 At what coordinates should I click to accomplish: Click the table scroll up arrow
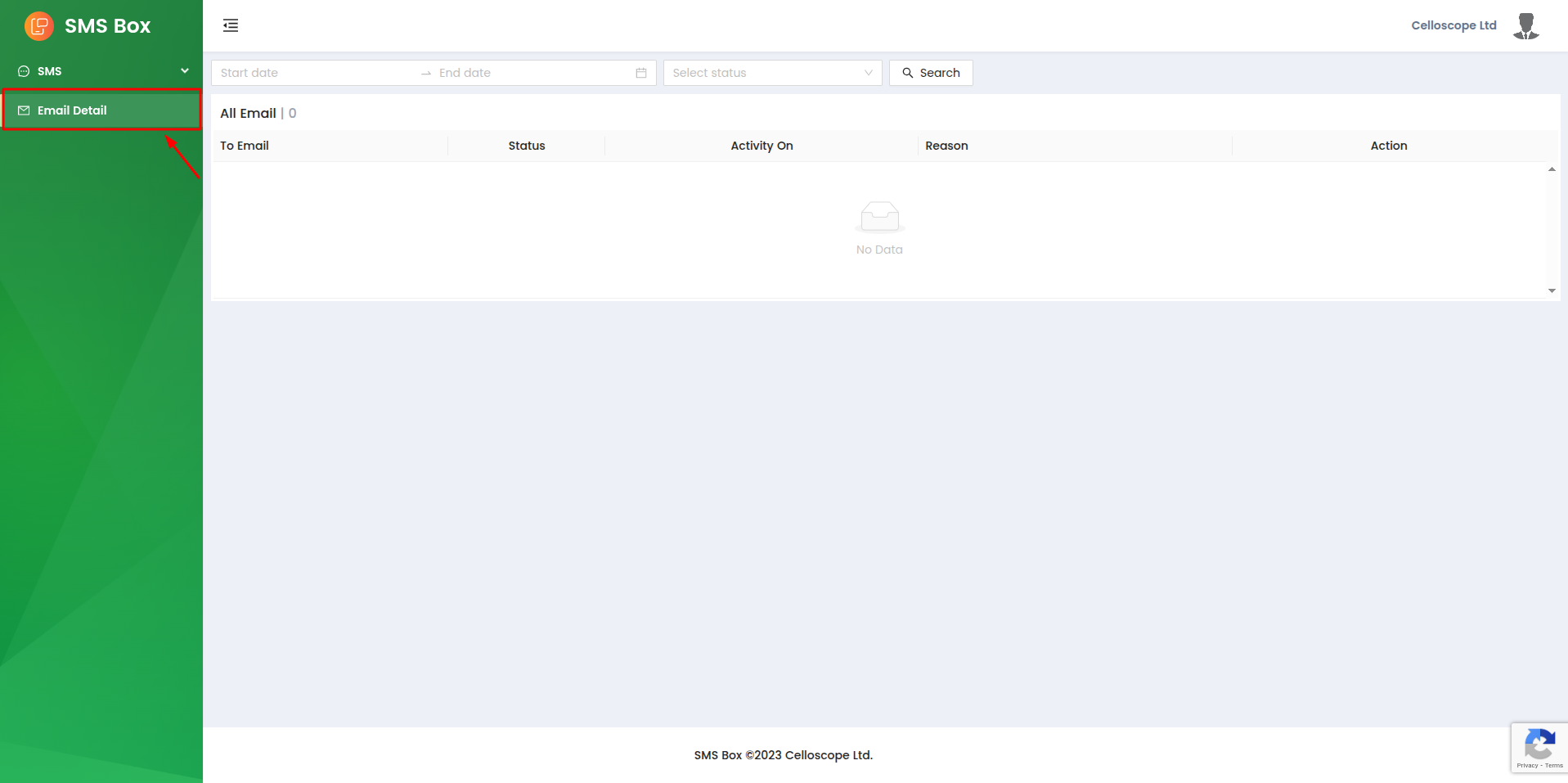pos(1552,169)
